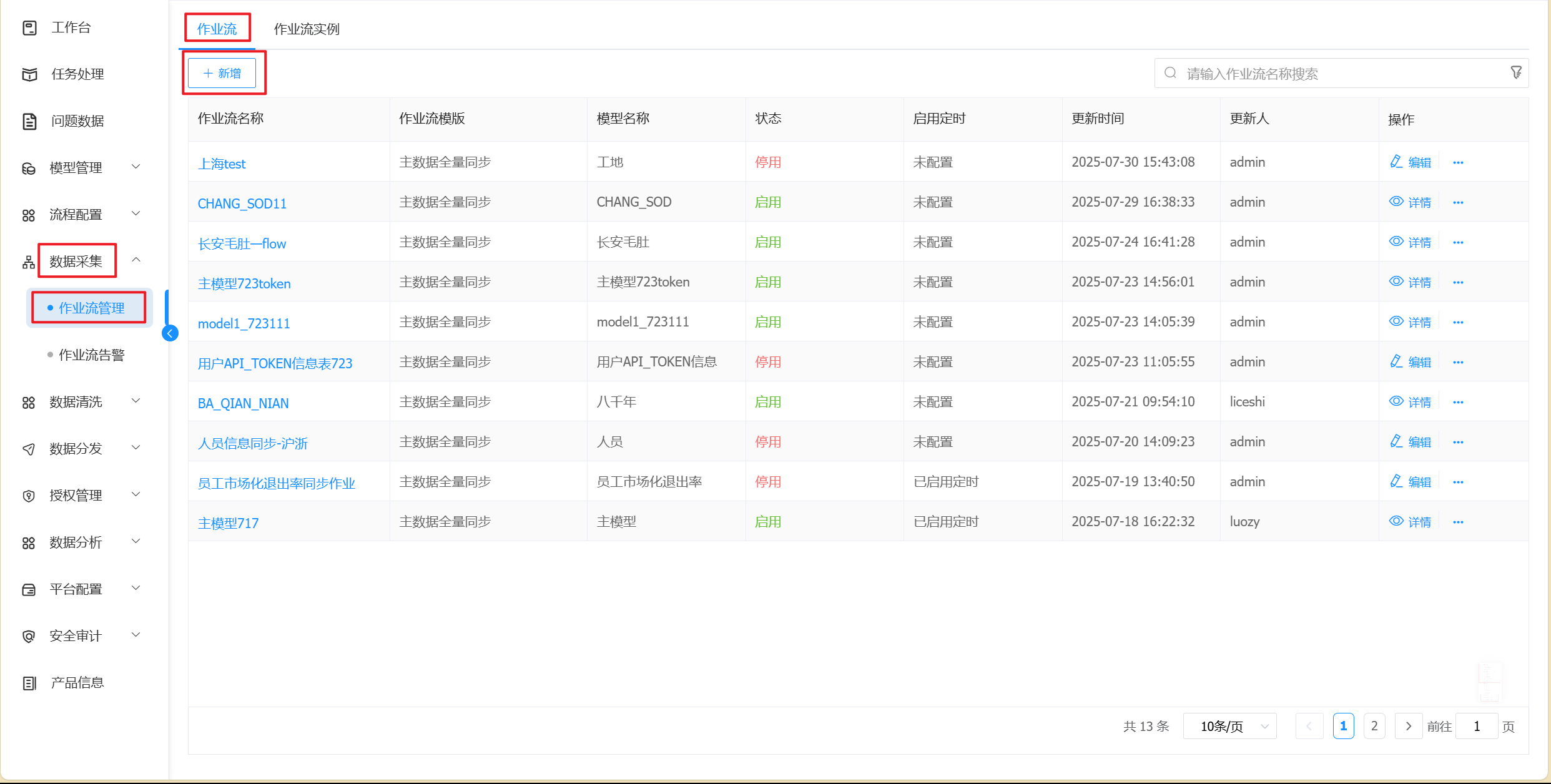Open the 长安毛肚—flow workflow link

pyautogui.click(x=242, y=244)
